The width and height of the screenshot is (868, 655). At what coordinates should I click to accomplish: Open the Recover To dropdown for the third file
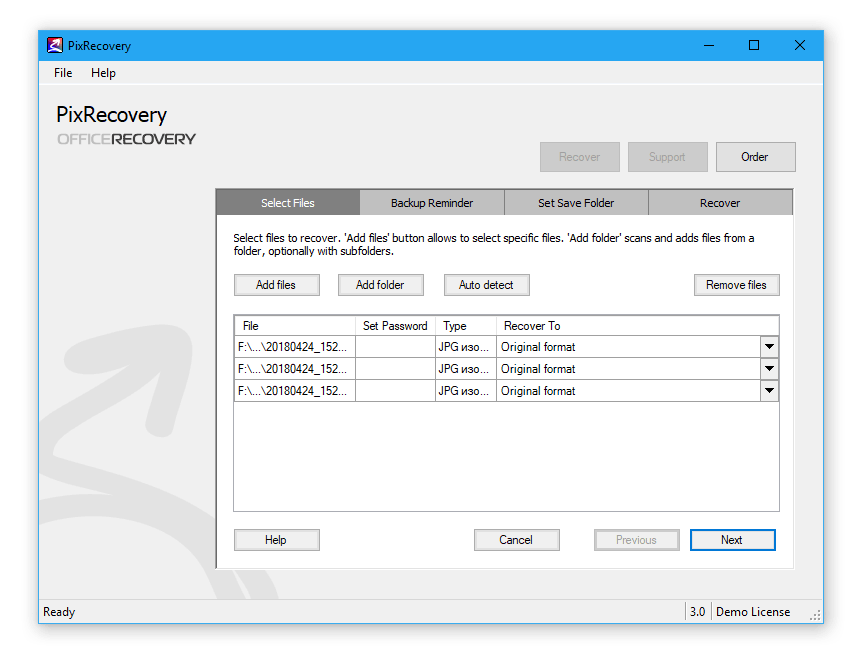[x=769, y=390]
